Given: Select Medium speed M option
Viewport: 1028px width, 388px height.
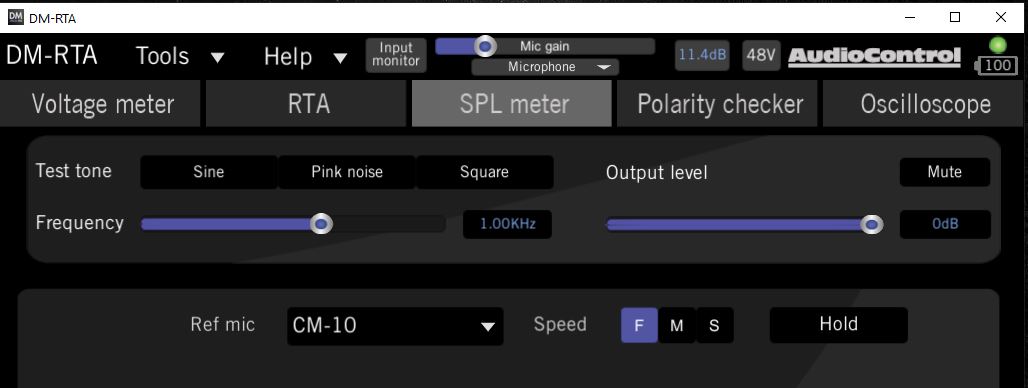Looking at the screenshot, I should tap(677, 325).
